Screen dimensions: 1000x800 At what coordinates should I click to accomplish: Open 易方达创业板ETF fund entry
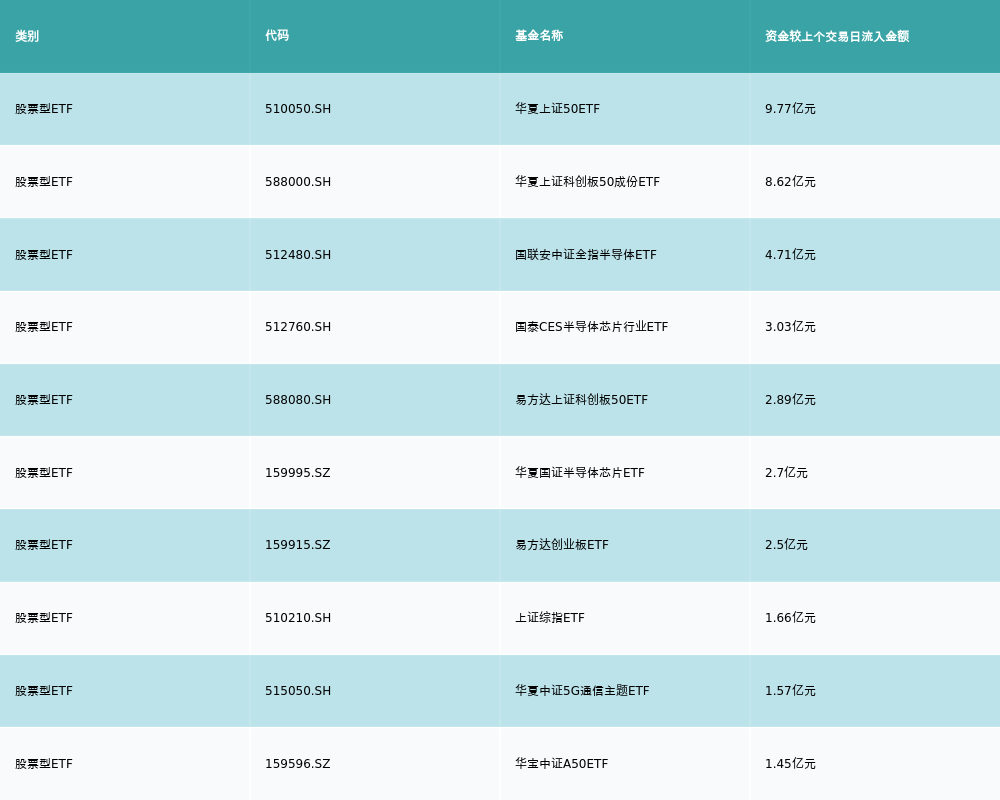click(x=561, y=545)
